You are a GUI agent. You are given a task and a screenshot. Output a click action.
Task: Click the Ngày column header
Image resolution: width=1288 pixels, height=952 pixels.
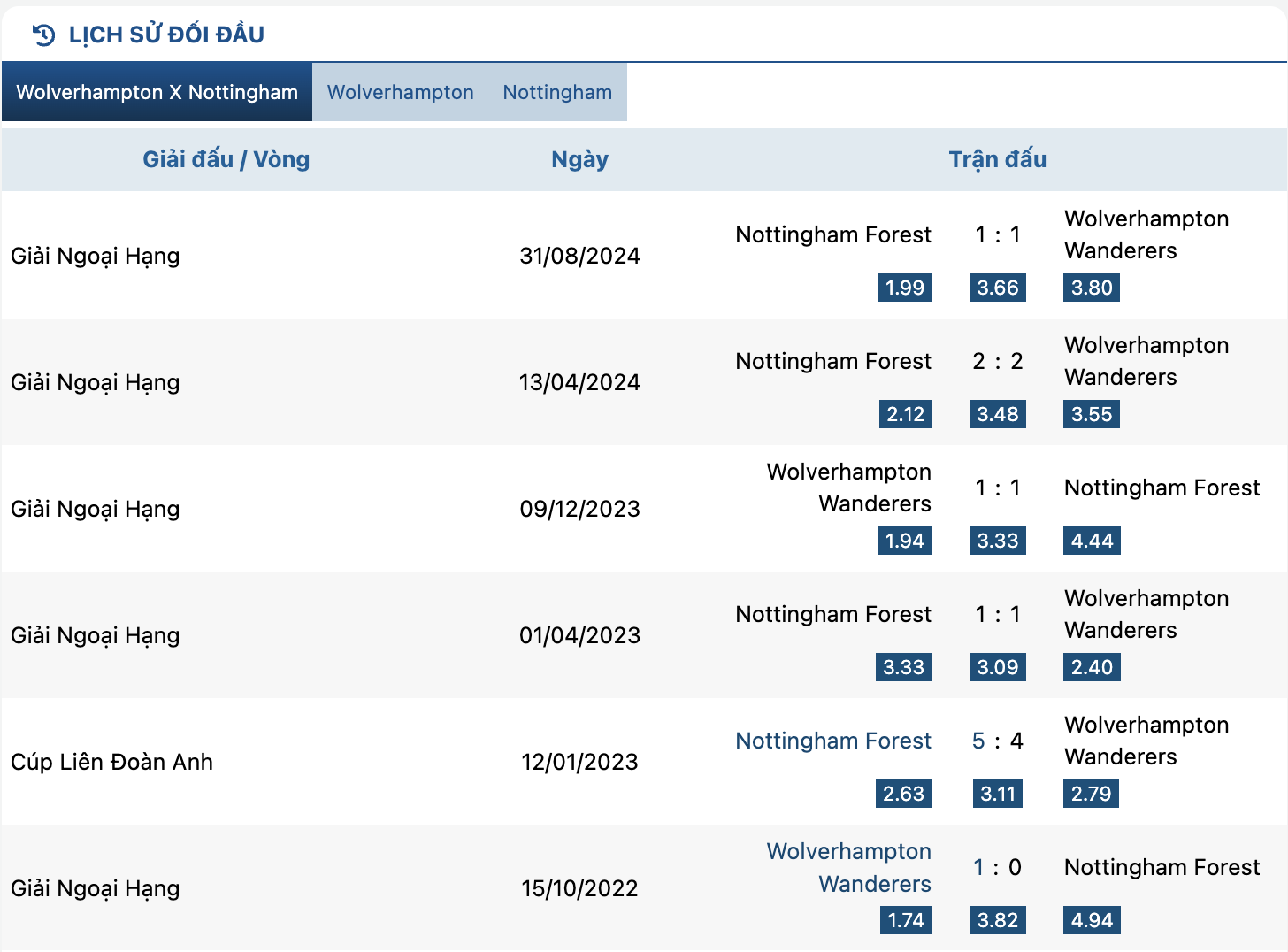point(580,159)
